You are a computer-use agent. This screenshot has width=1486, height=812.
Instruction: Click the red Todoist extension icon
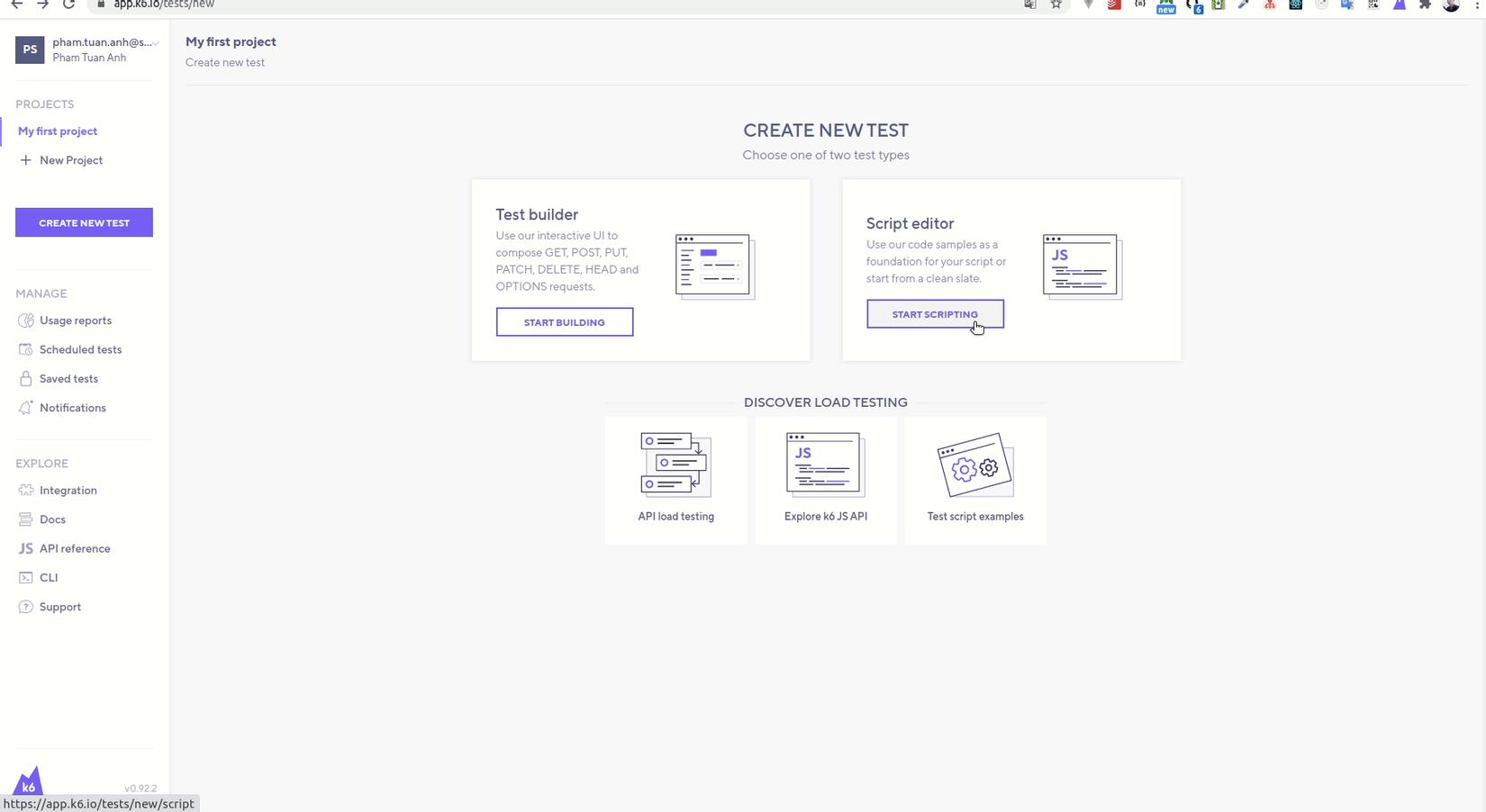click(1114, 5)
